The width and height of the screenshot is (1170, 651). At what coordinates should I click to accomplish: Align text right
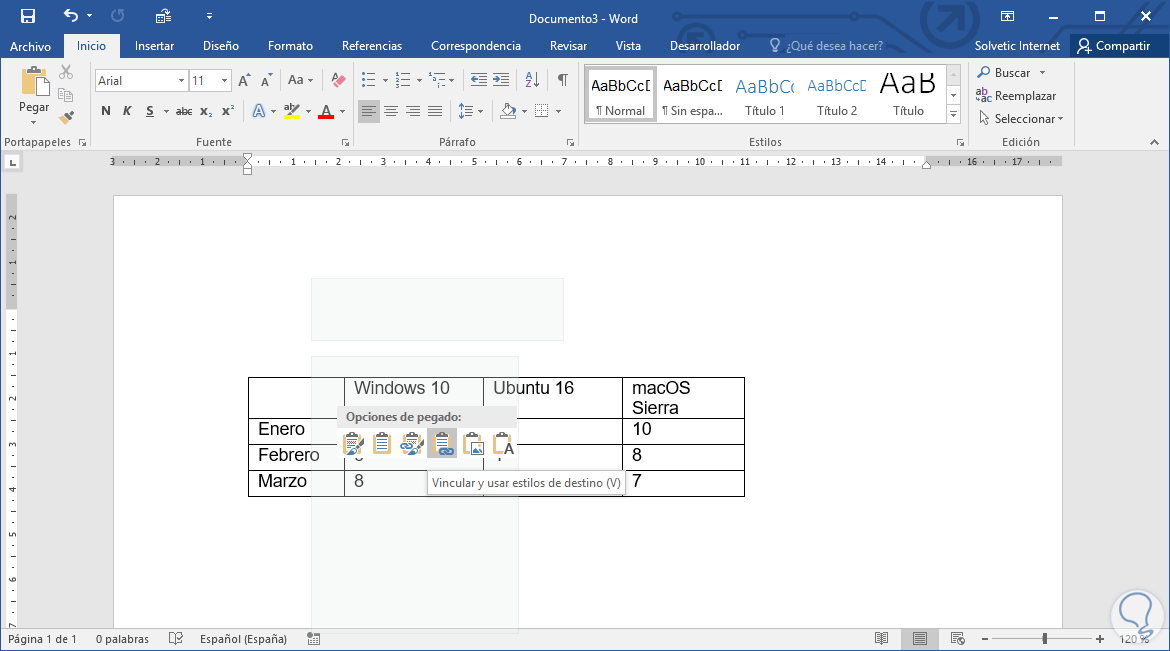coord(413,111)
